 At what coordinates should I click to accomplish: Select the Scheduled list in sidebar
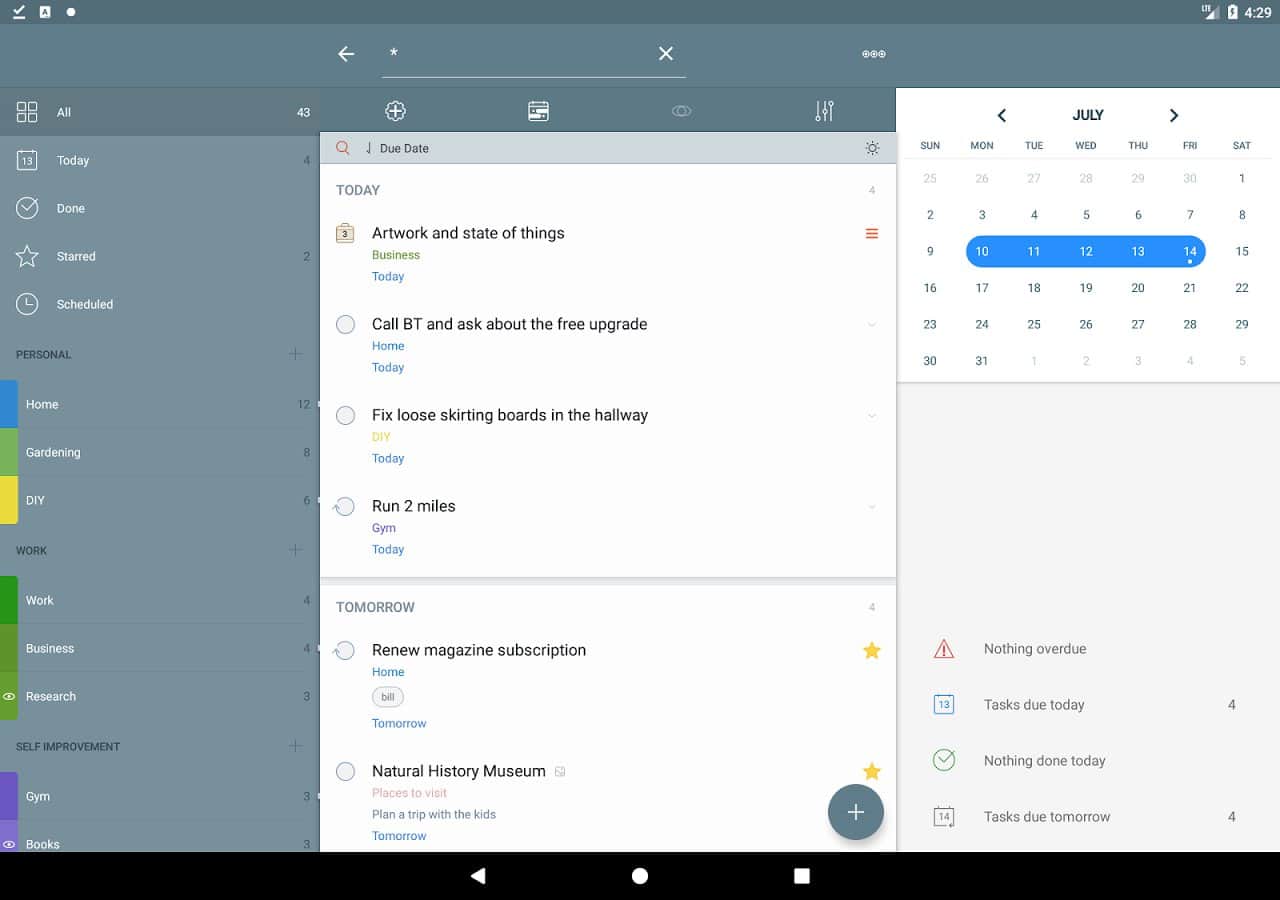tap(84, 304)
